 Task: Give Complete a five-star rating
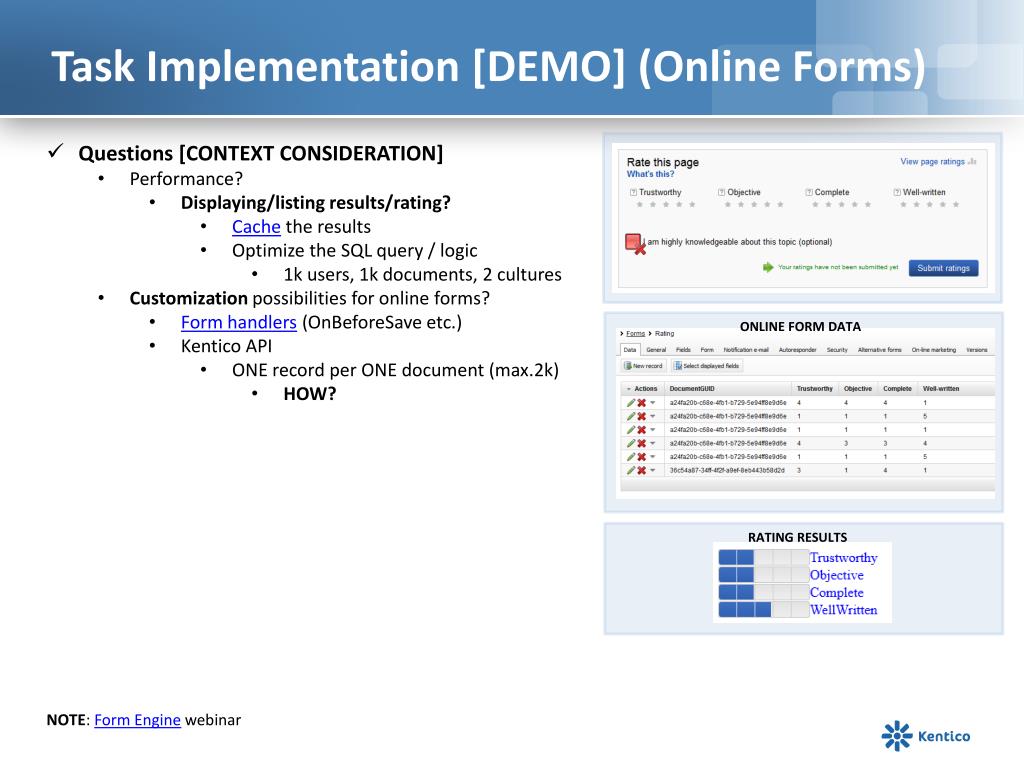868,204
